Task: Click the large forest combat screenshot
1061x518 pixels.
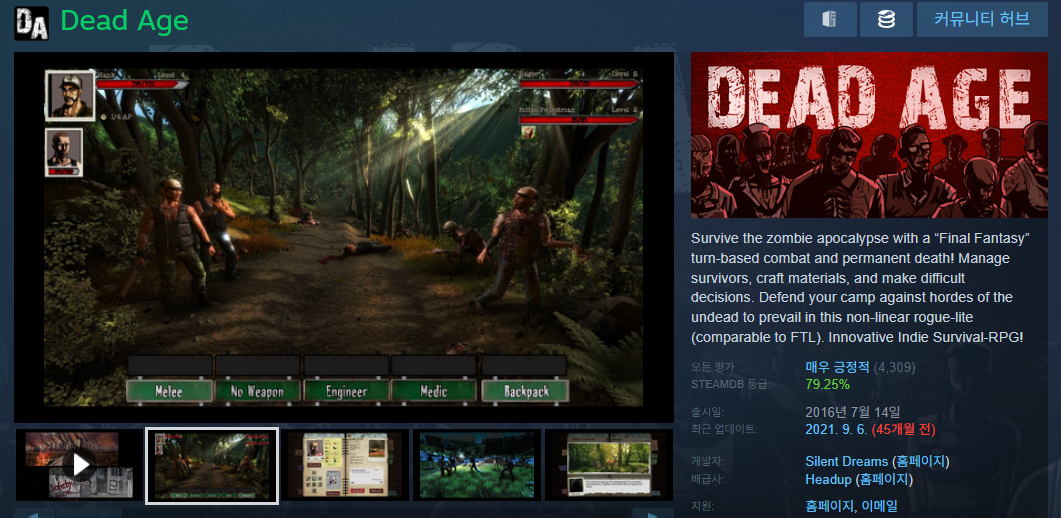Action: point(344,237)
